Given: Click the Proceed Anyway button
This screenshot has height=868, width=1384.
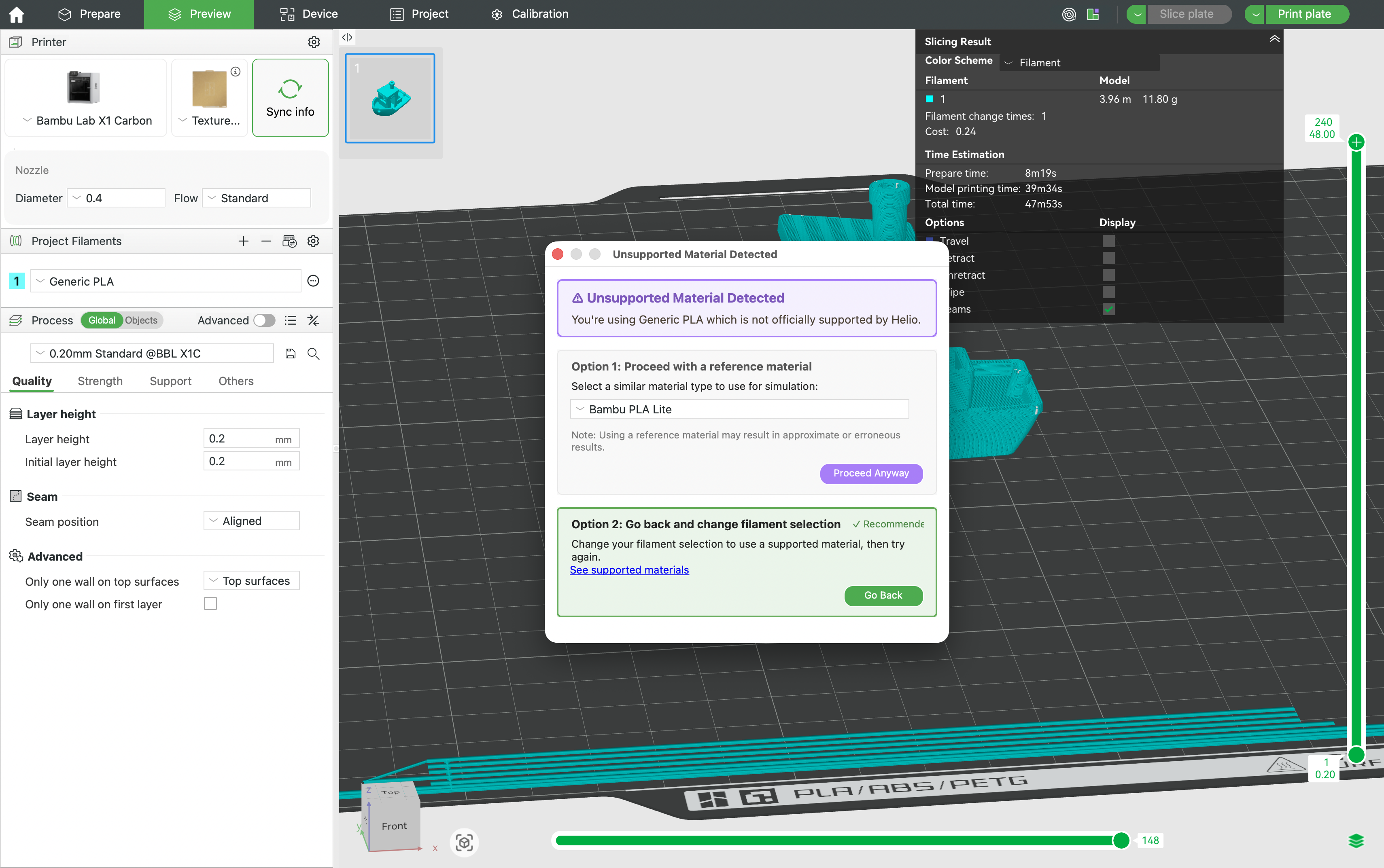Looking at the screenshot, I should coord(870,473).
